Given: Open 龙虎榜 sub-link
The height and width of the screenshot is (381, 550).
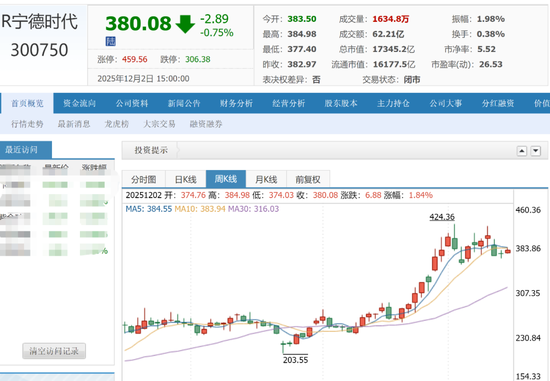Looking at the screenshot, I should (x=116, y=124).
